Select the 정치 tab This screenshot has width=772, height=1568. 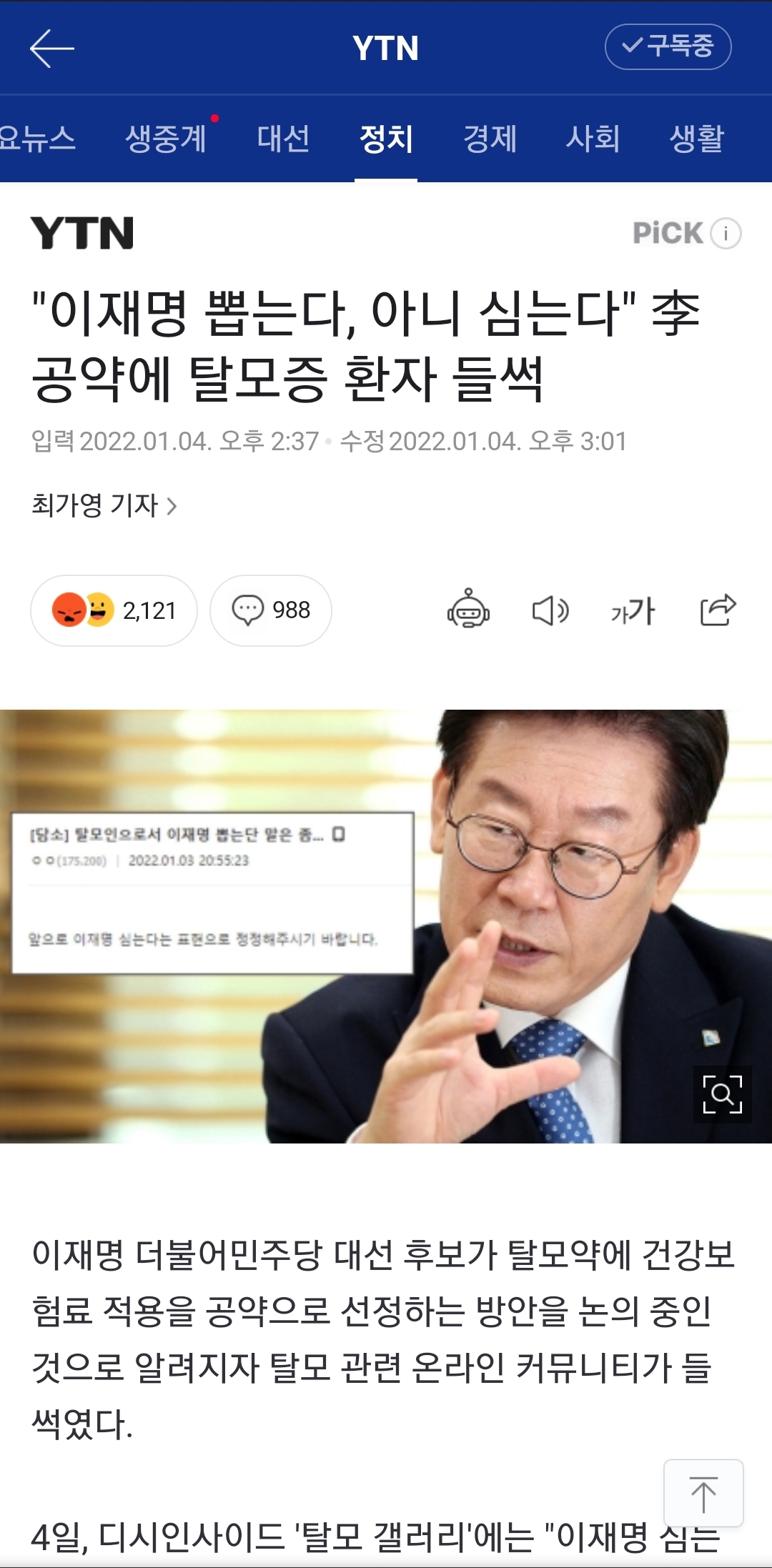coord(386,138)
